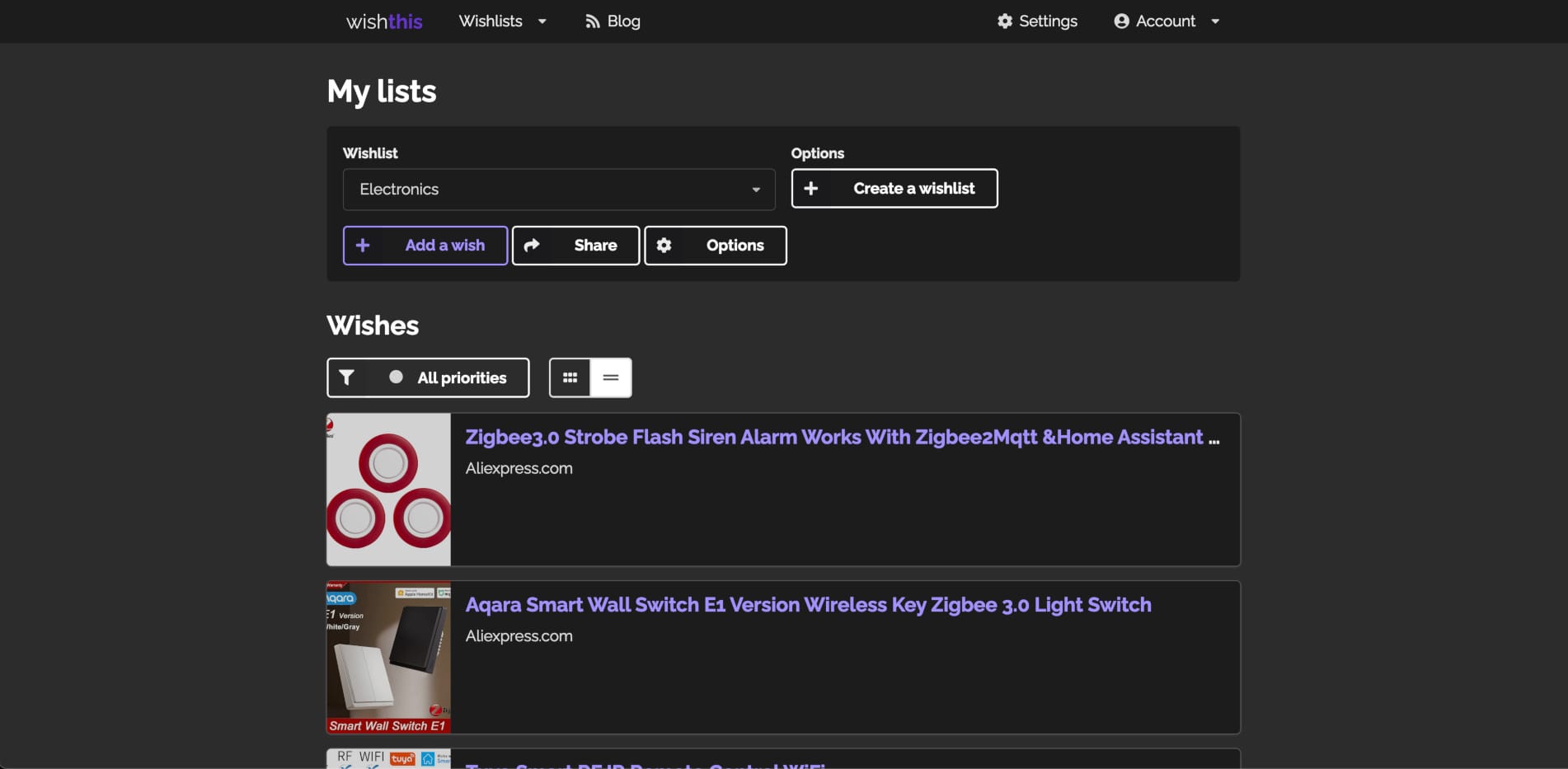The height and width of the screenshot is (769, 1568).
Task: Open the Wishlists menu
Action: tap(502, 21)
